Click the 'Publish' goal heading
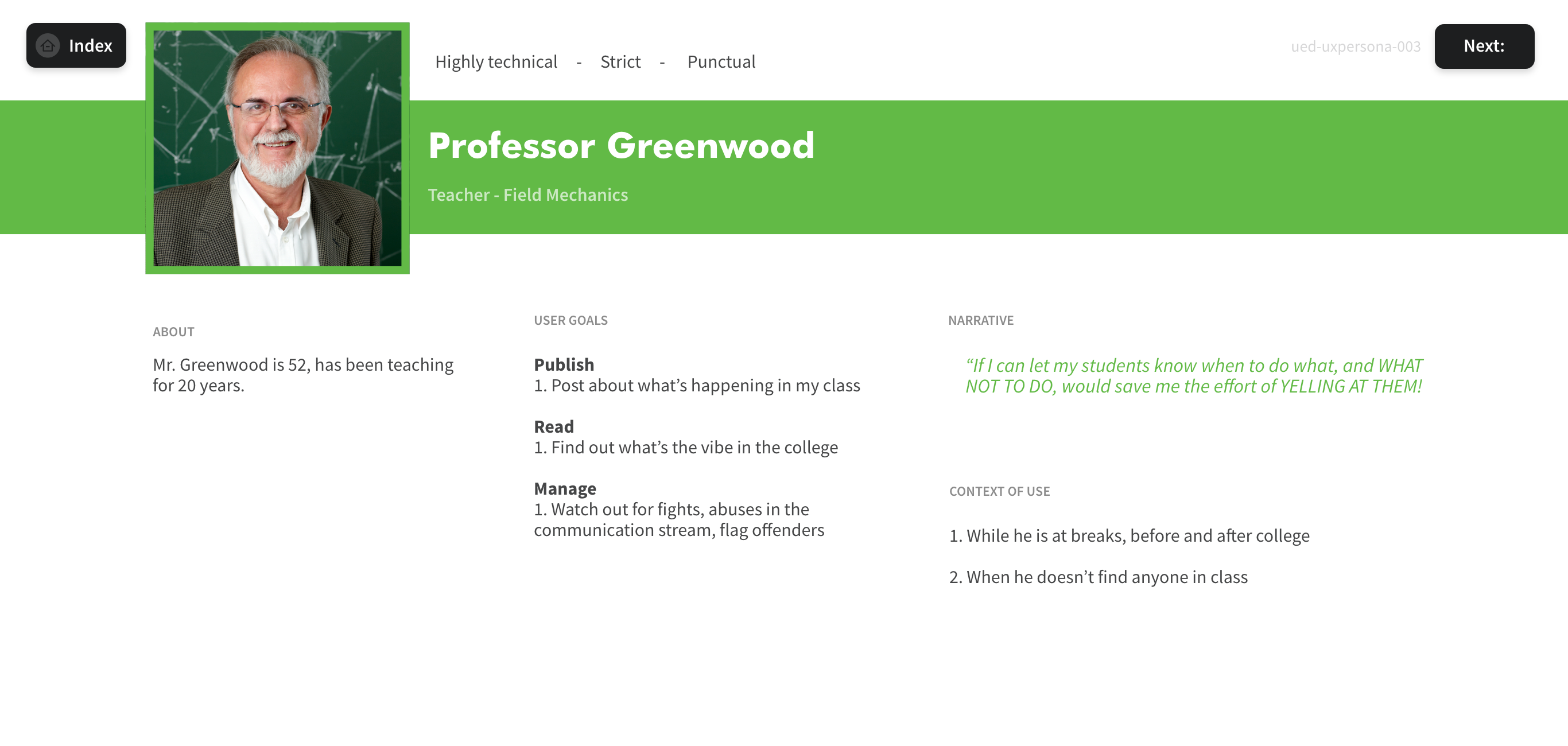Image resolution: width=1568 pixels, height=746 pixels. point(564,364)
